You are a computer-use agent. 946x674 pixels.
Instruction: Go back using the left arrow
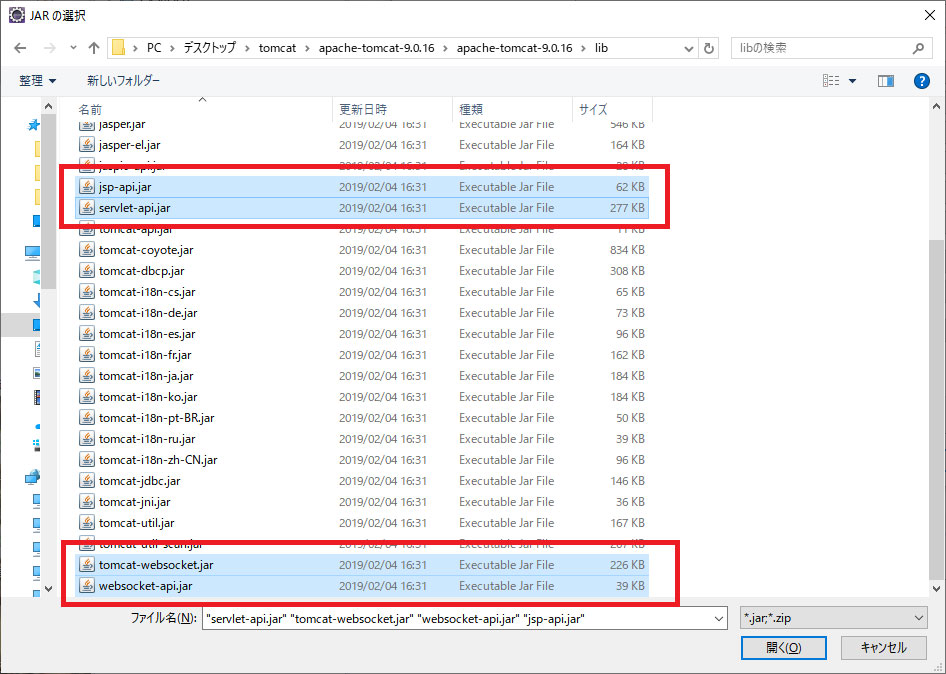[x=21, y=48]
